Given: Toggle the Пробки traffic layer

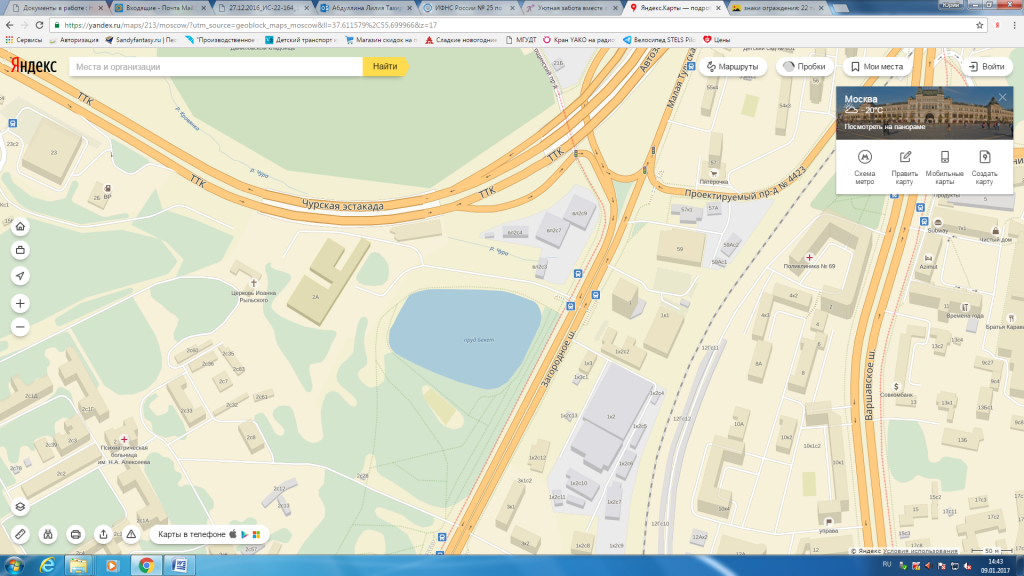Looking at the screenshot, I should point(805,67).
